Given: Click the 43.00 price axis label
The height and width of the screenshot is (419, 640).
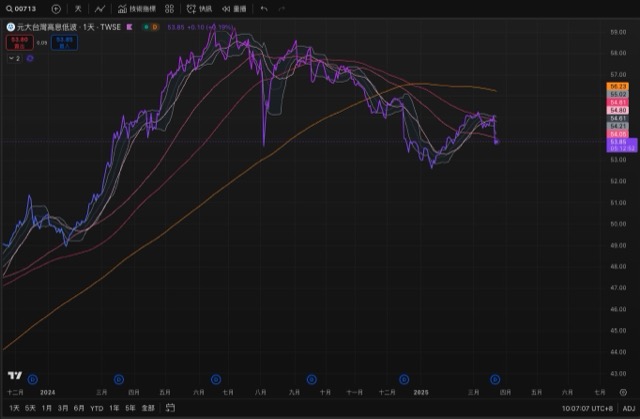Looking at the screenshot, I should (618, 373).
